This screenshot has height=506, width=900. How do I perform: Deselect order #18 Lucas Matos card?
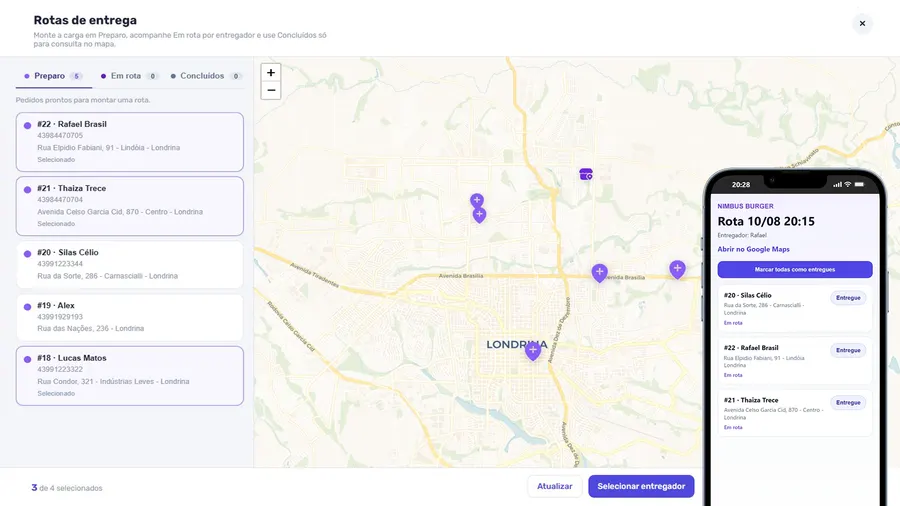coord(130,376)
